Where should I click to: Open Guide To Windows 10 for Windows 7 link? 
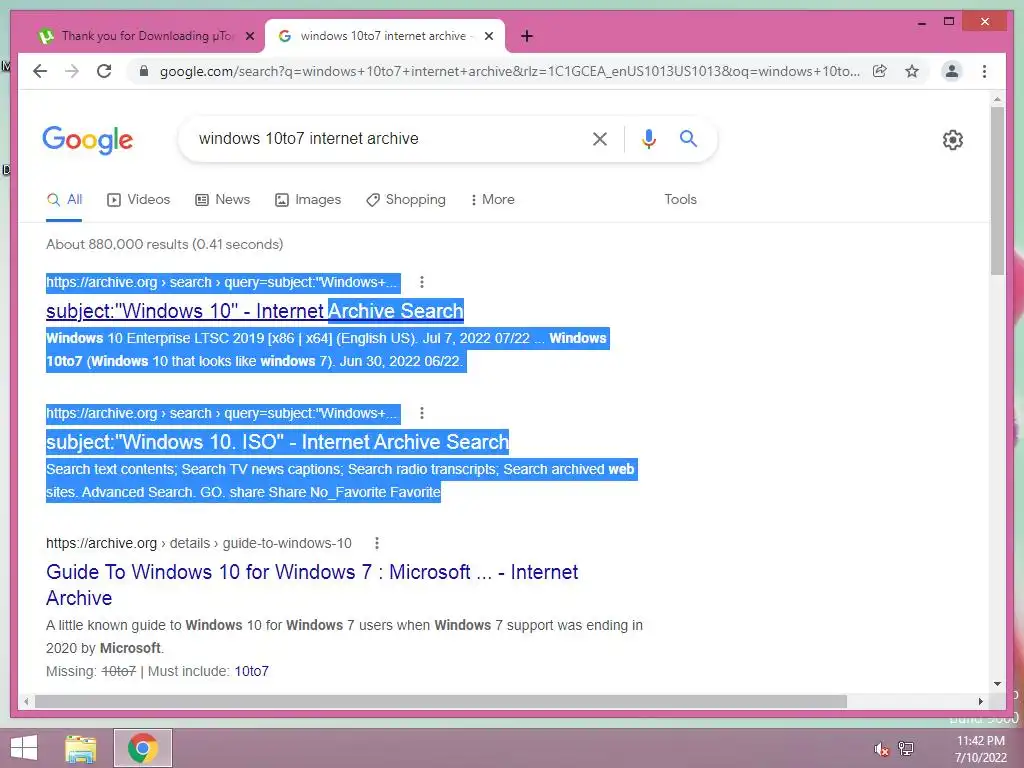[x=312, y=585]
